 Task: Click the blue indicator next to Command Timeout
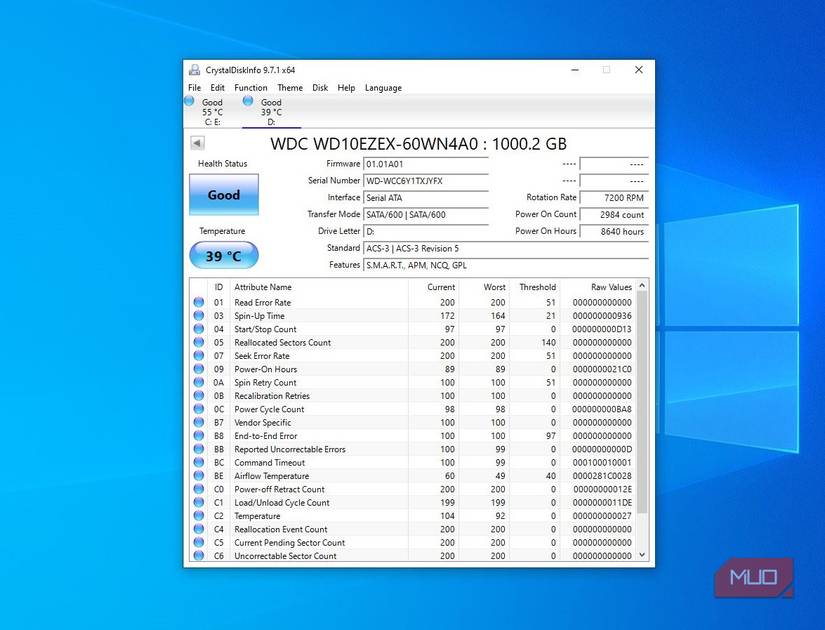[197, 462]
